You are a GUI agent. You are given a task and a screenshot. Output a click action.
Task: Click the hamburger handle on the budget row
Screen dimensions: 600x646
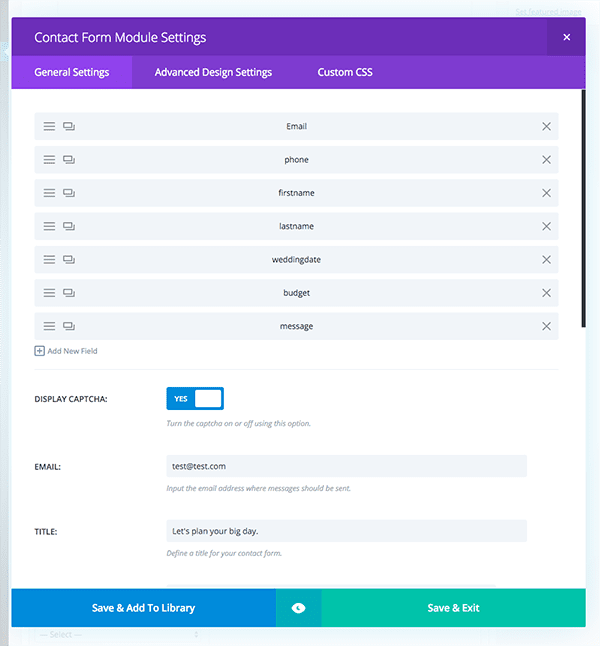(x=49, y=293)
